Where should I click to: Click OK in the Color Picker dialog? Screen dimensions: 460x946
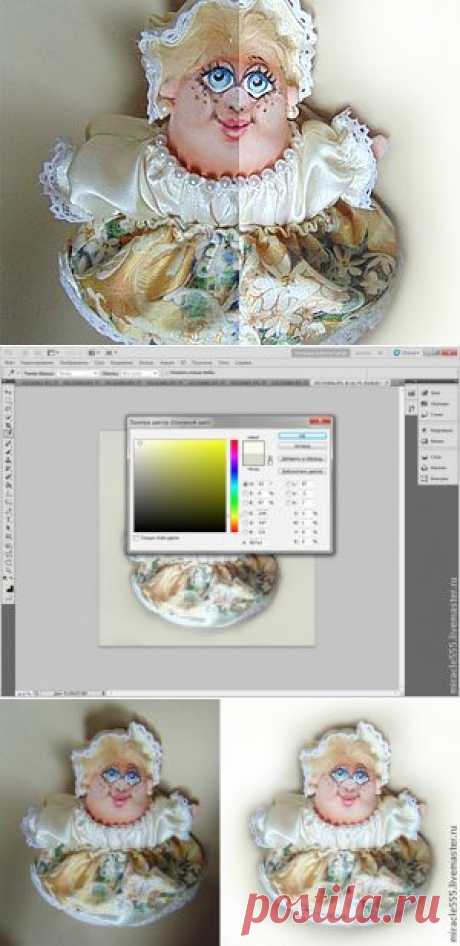click(302, 435)
